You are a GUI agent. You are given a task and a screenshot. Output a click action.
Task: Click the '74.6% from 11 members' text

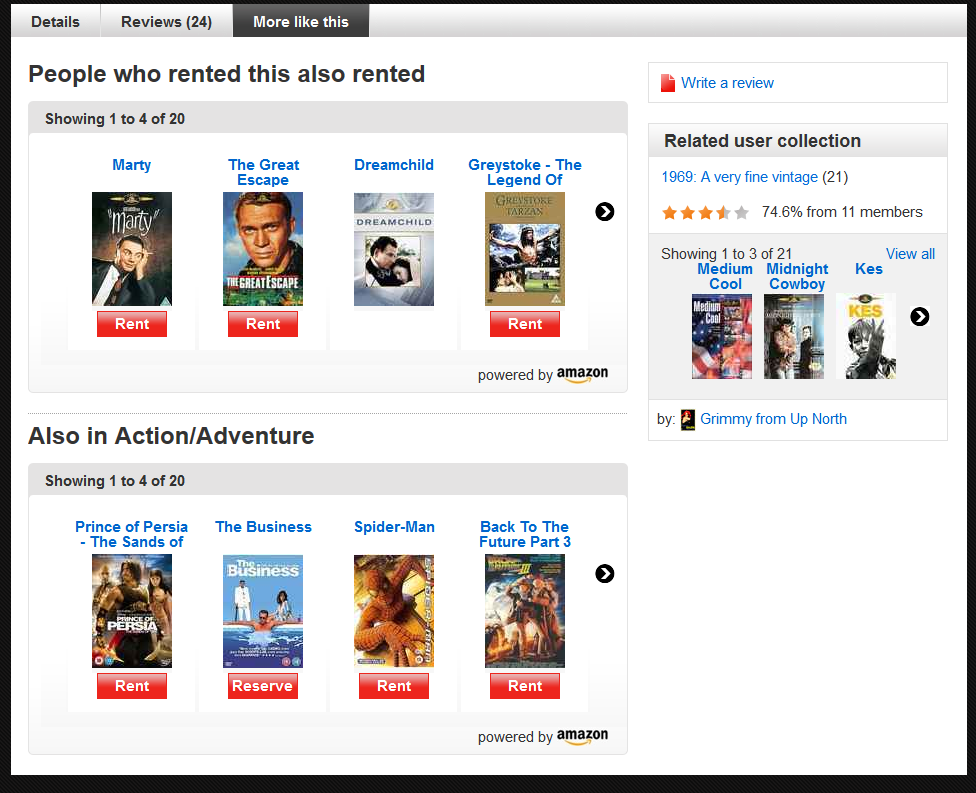tap(842, 212)
